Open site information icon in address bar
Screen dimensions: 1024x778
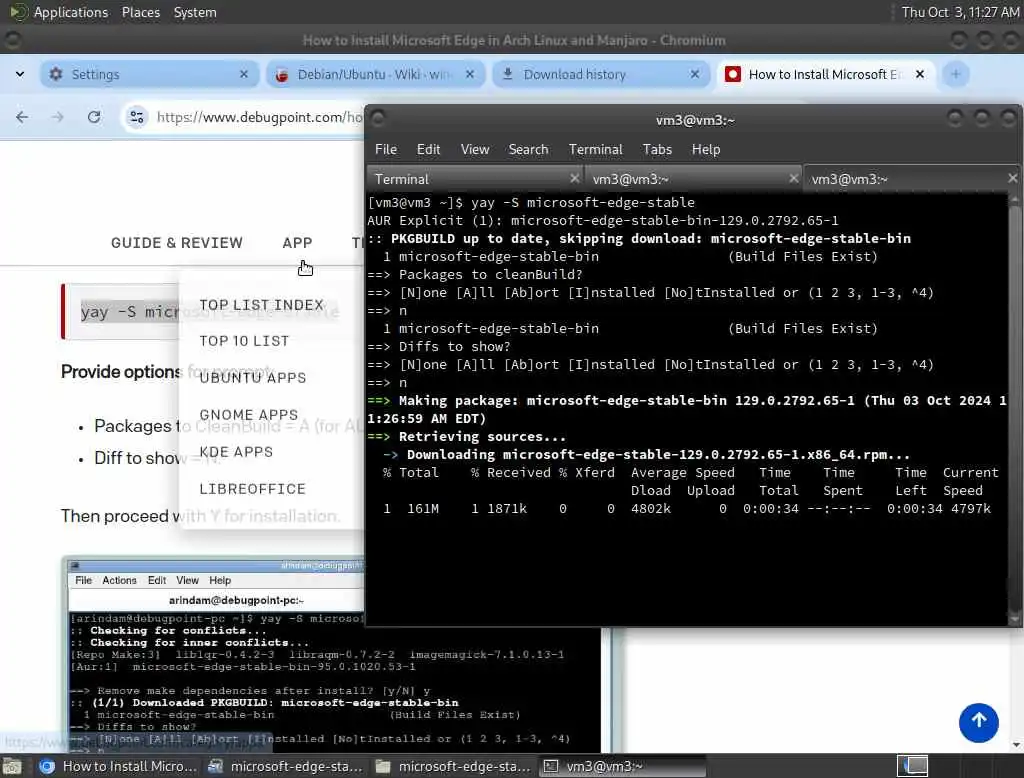point(136,117)
